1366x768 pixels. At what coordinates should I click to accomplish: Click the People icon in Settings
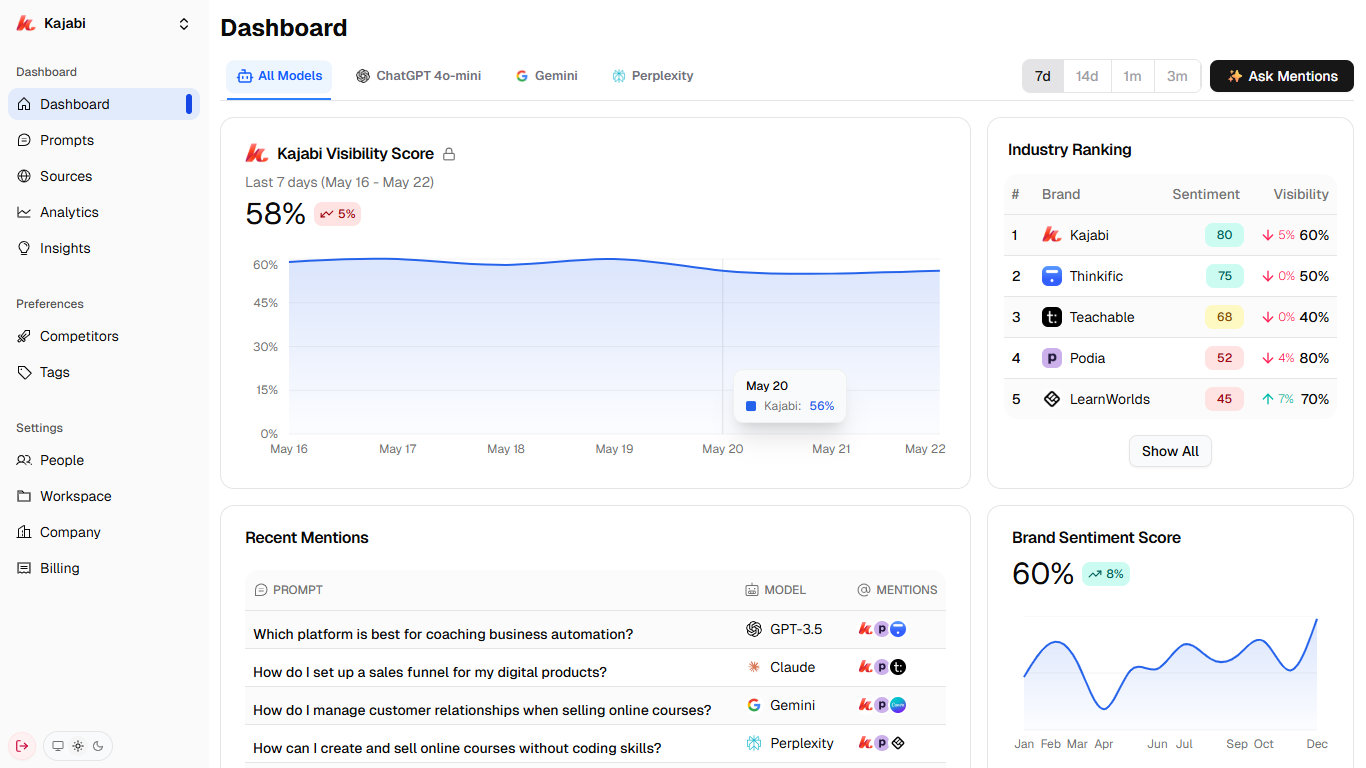[x=24, y=460]
